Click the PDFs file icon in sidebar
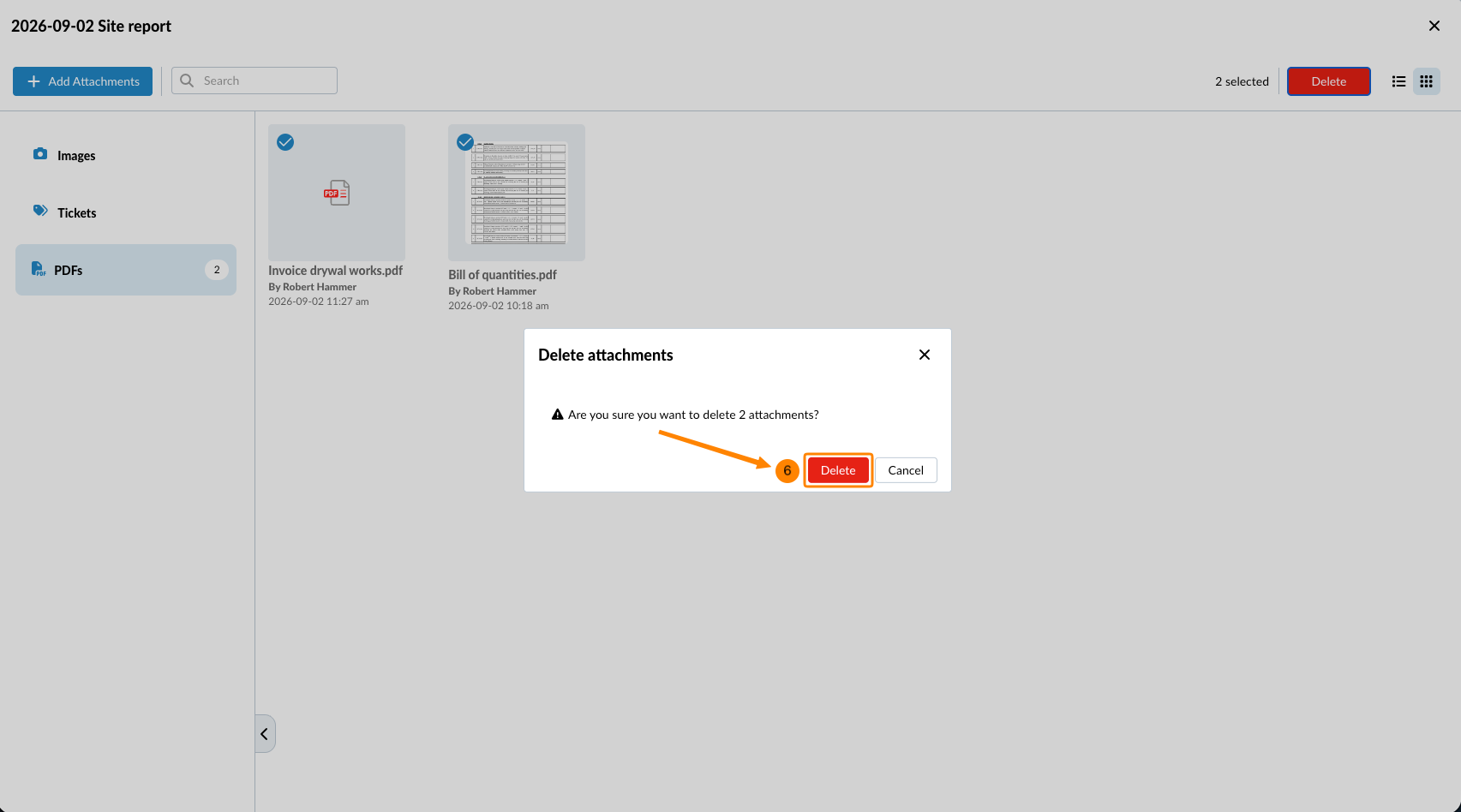Viewport: 1461px width, 812px height. [x=39, y=269]
